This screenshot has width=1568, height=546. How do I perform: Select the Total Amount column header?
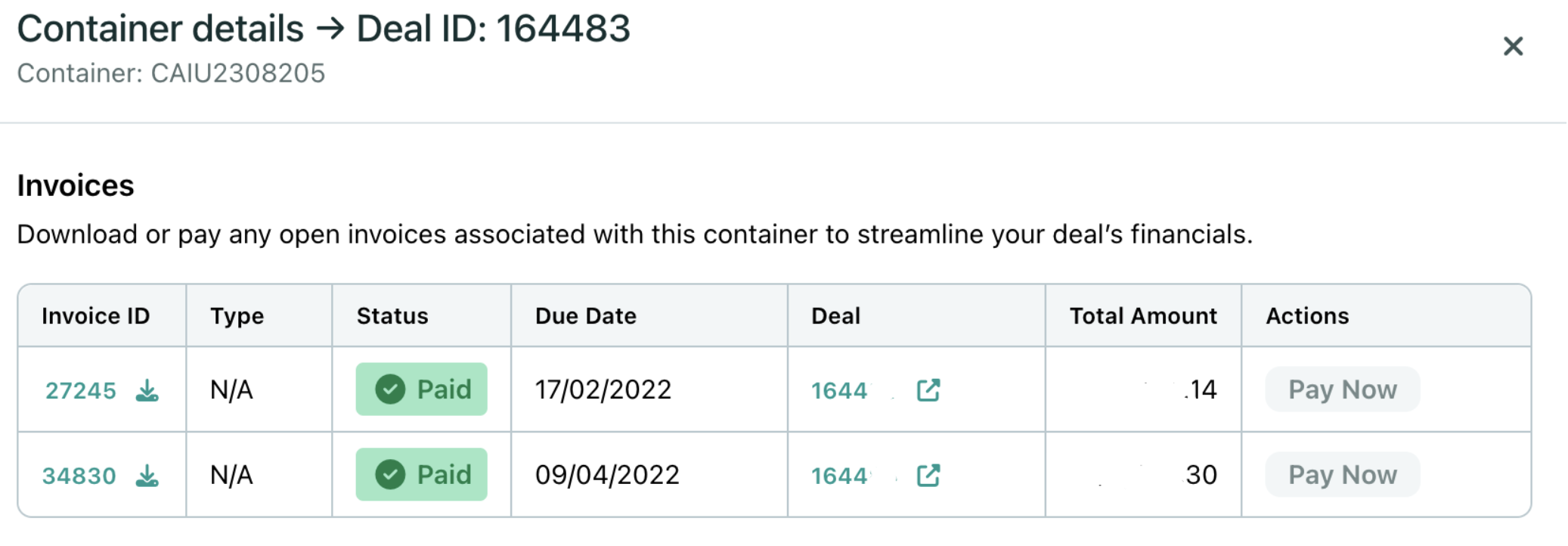click(x=1143, y=316)
